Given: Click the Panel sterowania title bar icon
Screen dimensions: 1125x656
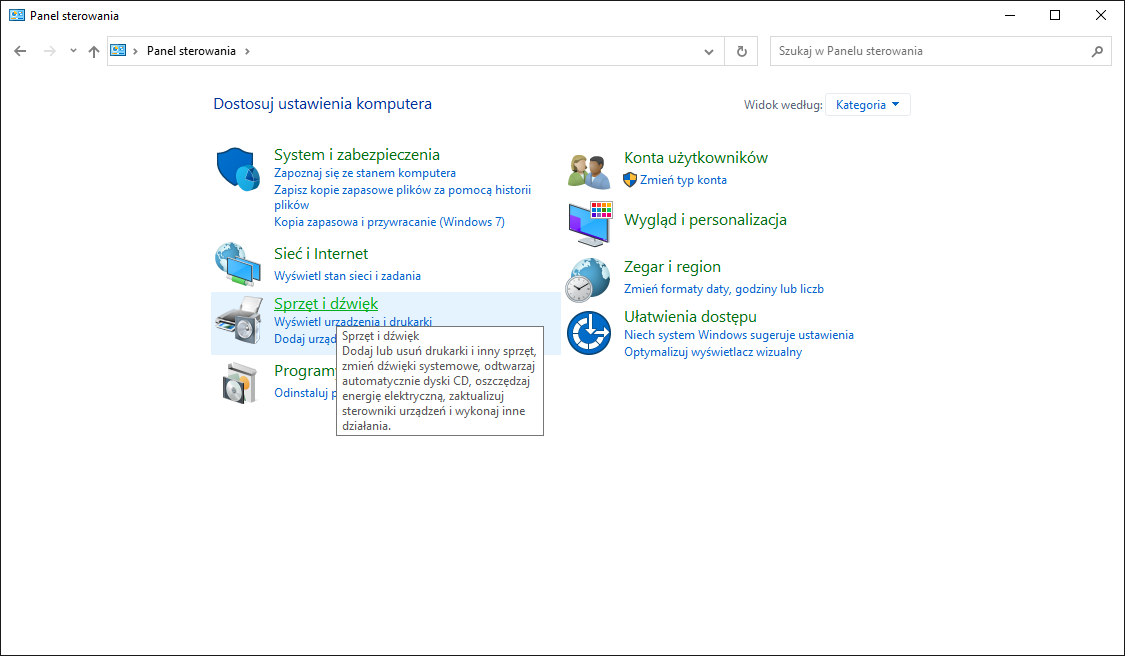Looking at the screenshot, I should (17, 15).
